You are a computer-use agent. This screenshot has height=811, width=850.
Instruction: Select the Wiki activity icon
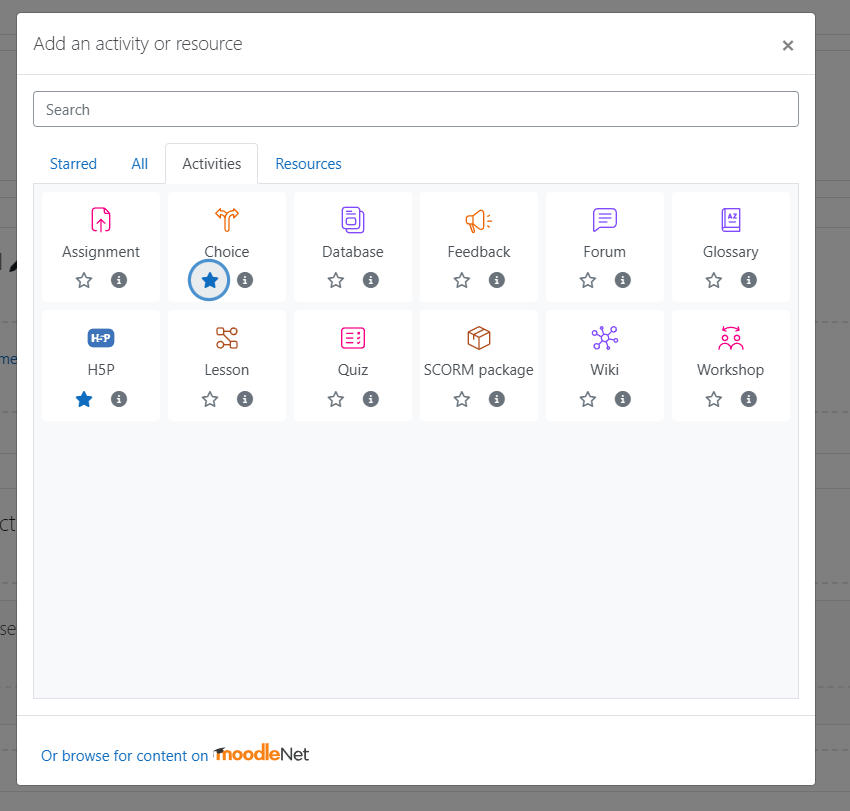[x=604, y=338]
